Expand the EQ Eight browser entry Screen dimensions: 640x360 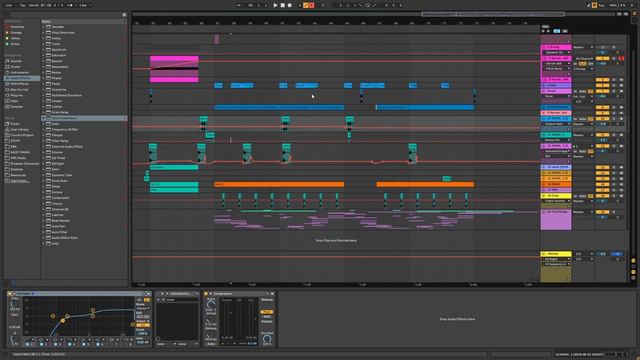pyautogui.click(x=44, y=164)
